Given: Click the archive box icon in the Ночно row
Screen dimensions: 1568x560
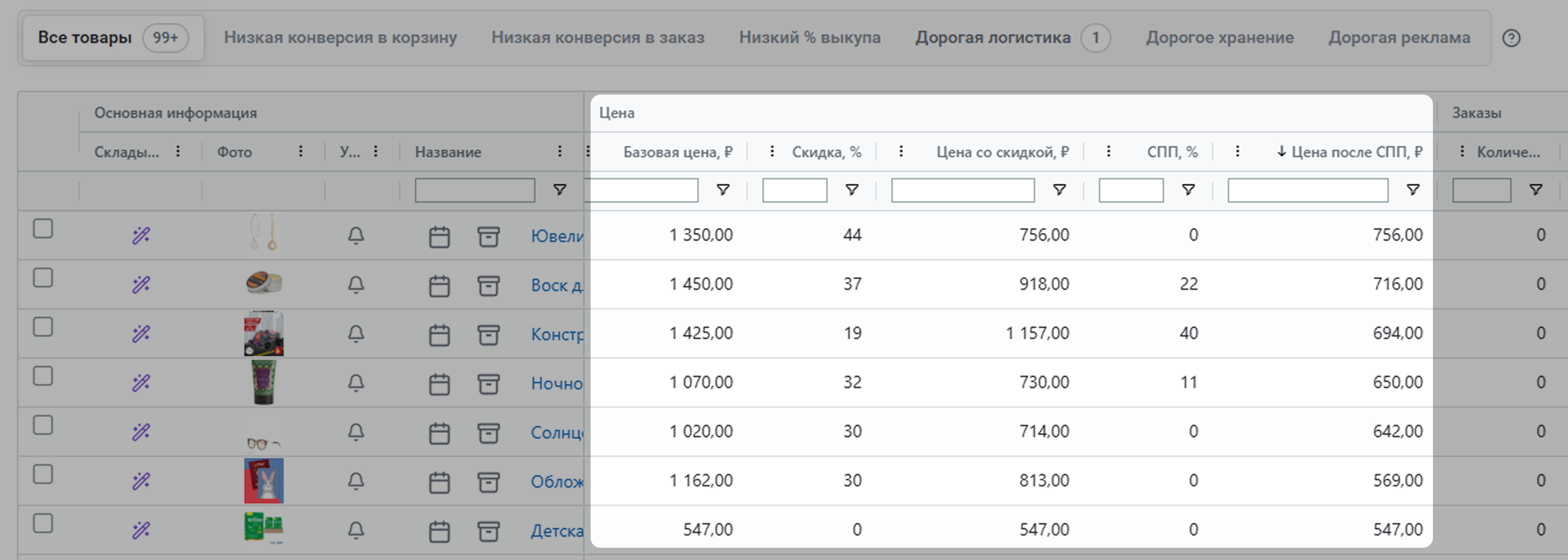Looking at the screenshot, I should 488,384.
